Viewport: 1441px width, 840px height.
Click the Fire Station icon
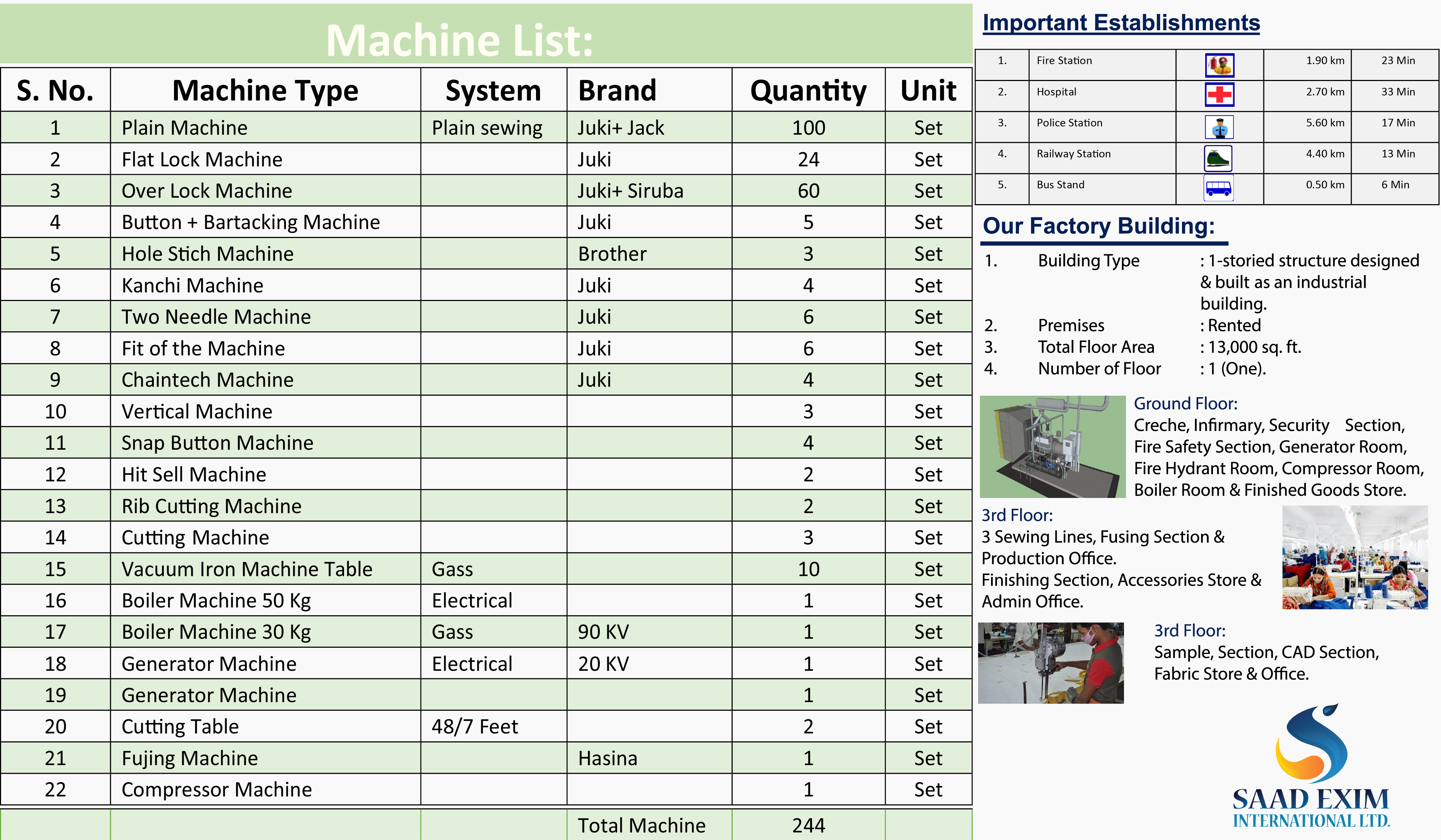coord(1219,65)
